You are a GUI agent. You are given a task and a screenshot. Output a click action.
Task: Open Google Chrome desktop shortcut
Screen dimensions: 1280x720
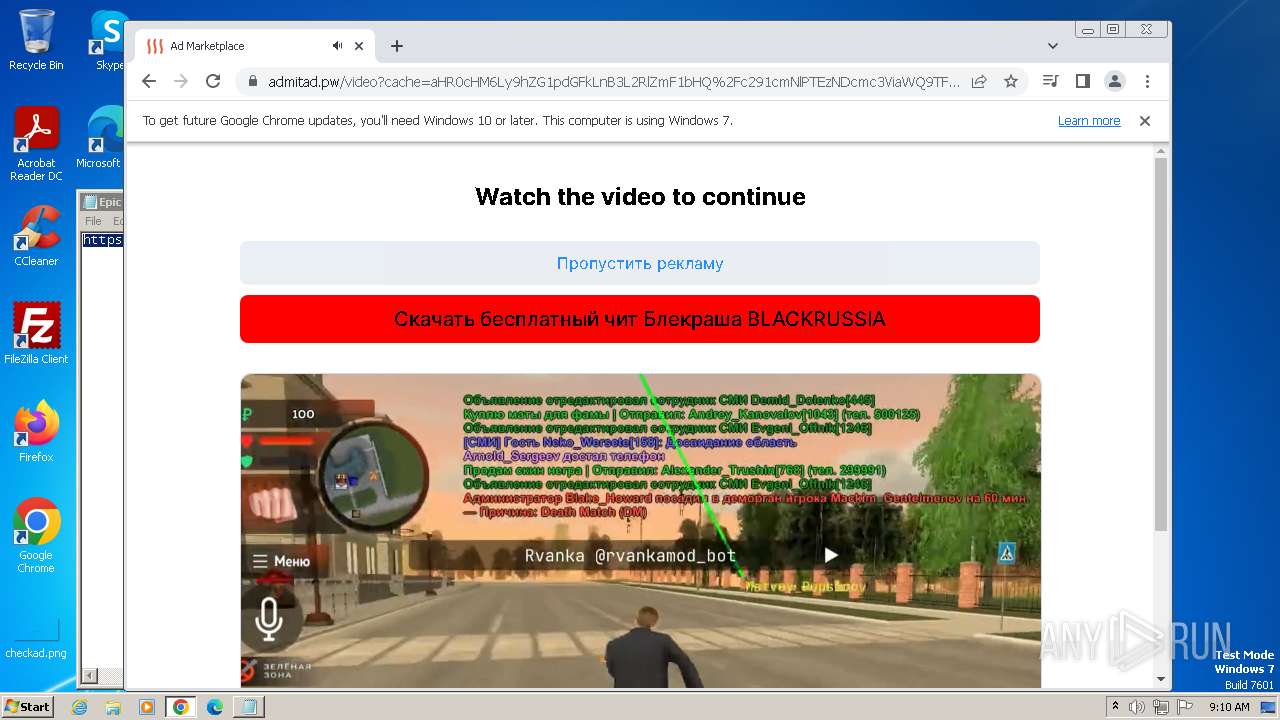click(x=36, y=536)
